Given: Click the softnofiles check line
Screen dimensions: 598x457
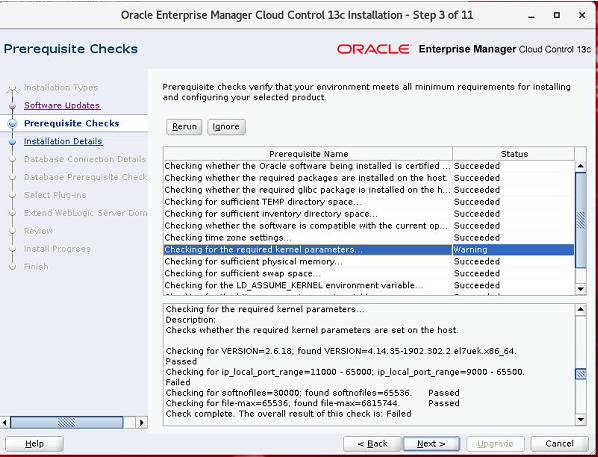Looking at the screenshot, I should pyautogui.click(x=312, y=393).
